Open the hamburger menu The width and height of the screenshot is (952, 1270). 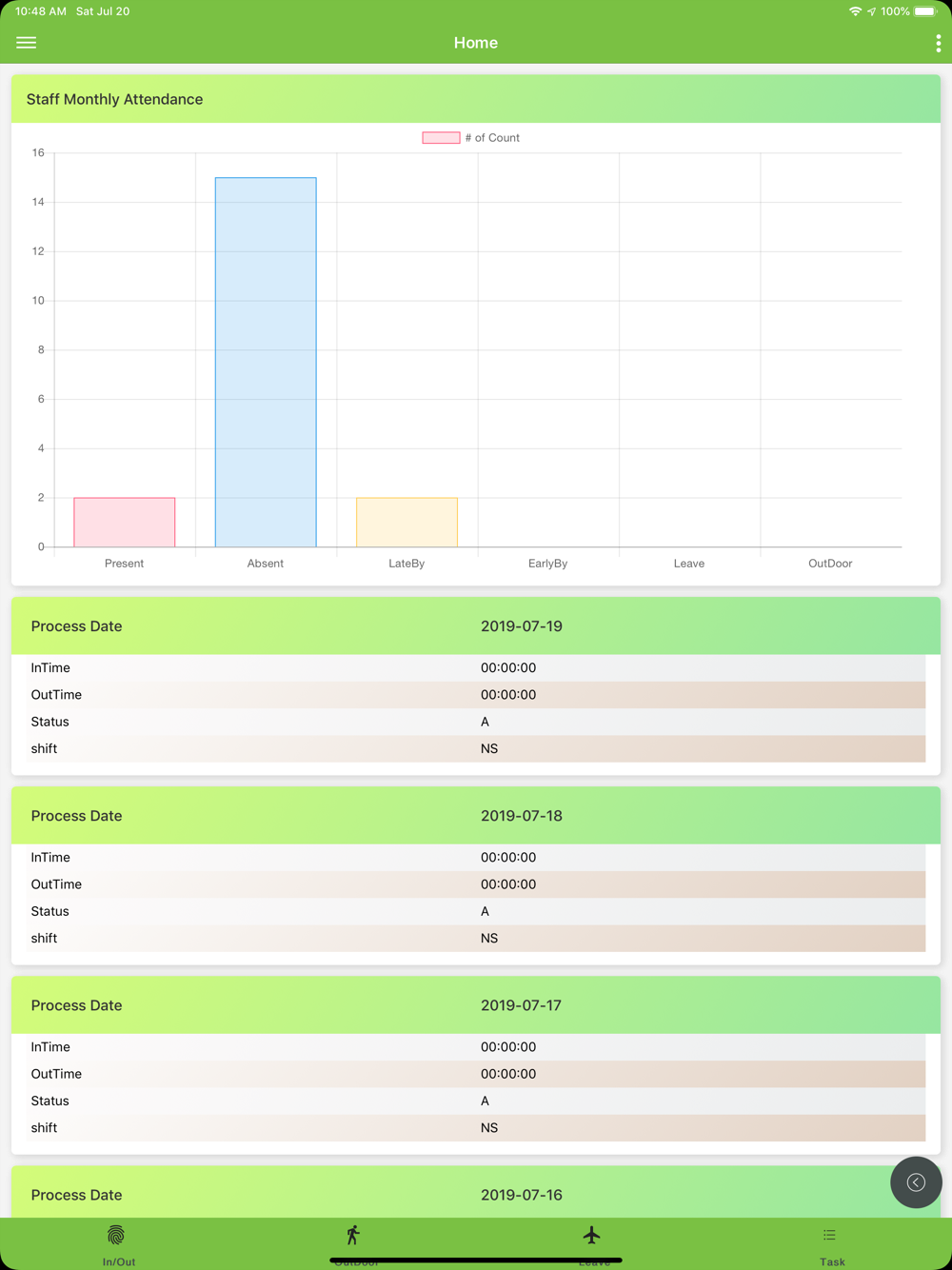[x=27, y=43]
